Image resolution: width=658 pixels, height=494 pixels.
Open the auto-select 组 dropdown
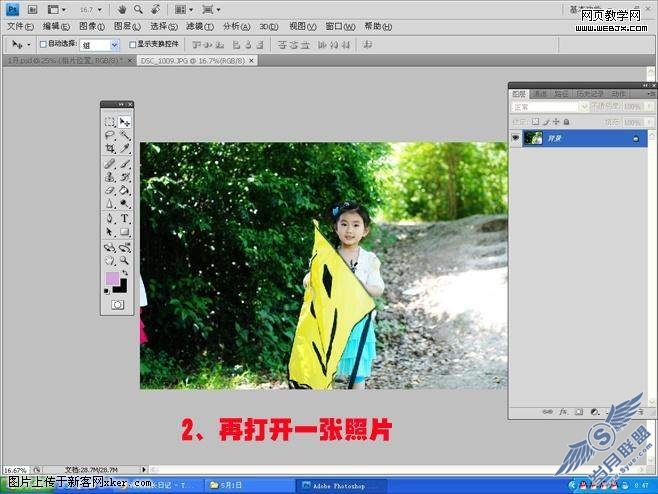click(x=114, y=45)
